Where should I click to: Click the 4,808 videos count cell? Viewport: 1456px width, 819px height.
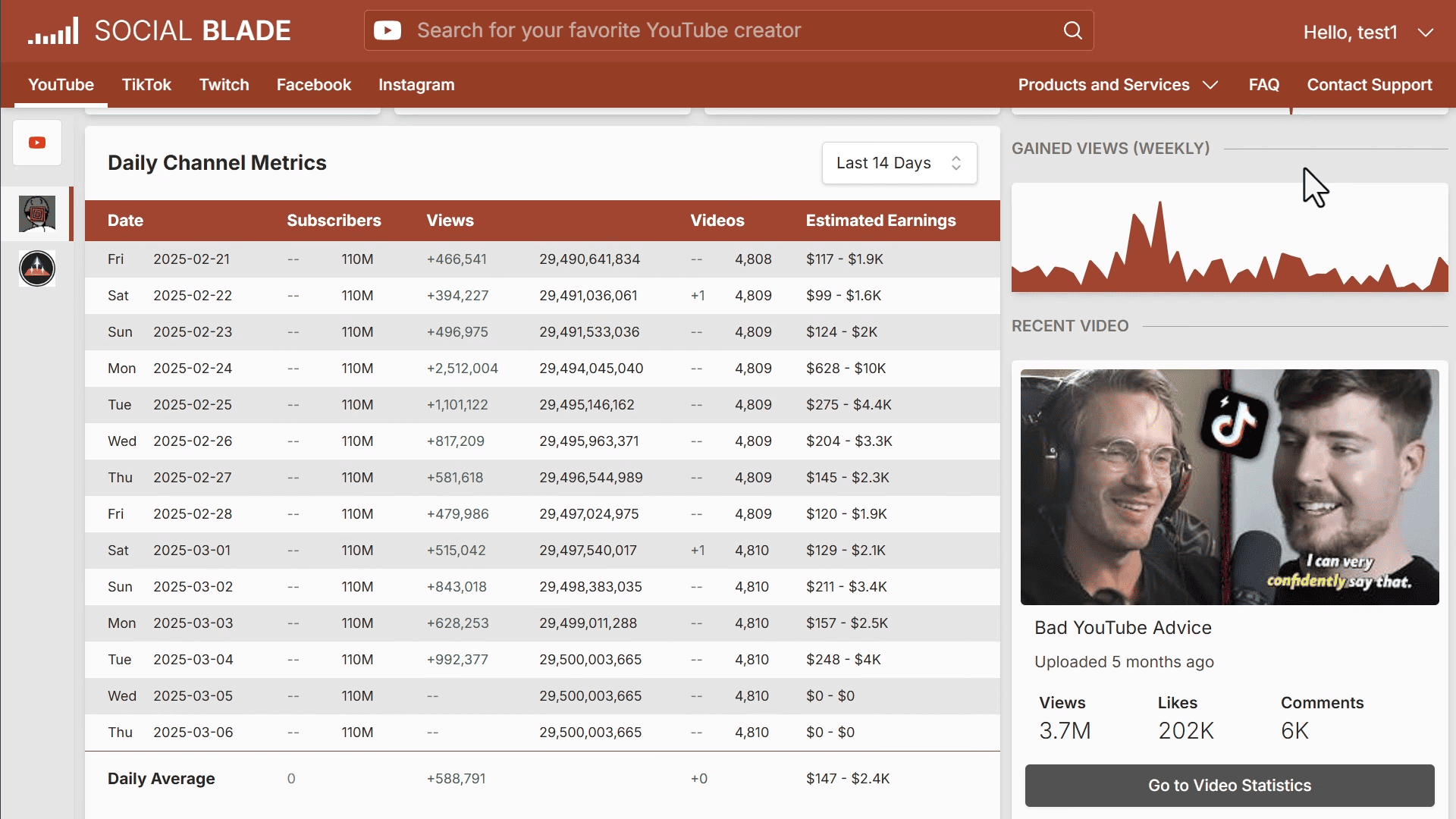tap(753, 259)
